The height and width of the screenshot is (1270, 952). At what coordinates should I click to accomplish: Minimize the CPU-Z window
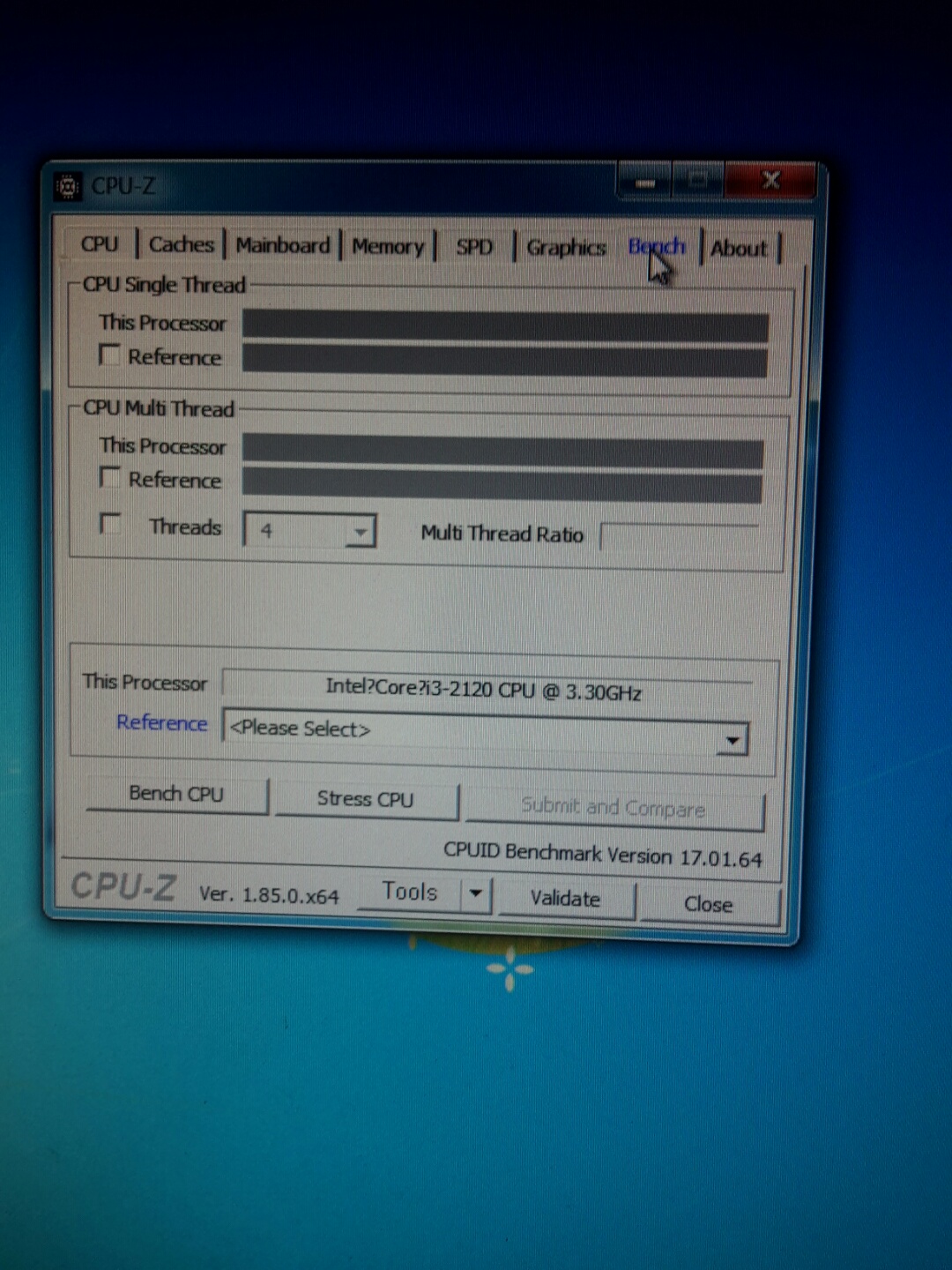(645, 181)
